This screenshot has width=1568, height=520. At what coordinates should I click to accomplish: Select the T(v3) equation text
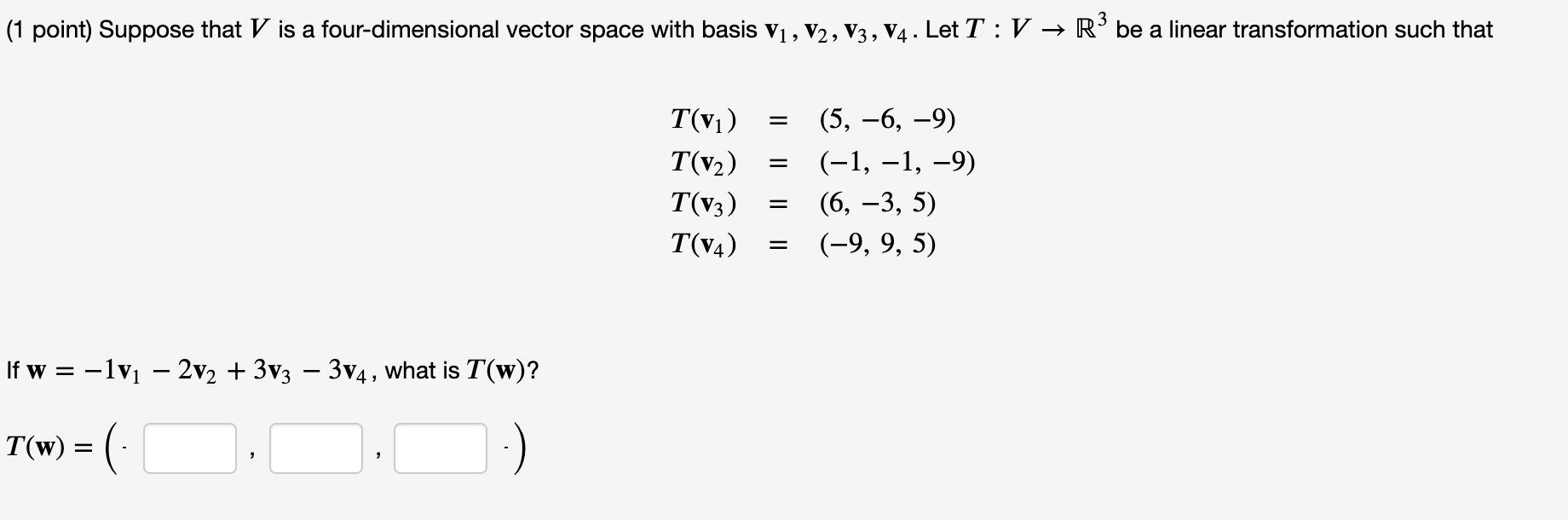pyautogui.click(x=702, y=204)
